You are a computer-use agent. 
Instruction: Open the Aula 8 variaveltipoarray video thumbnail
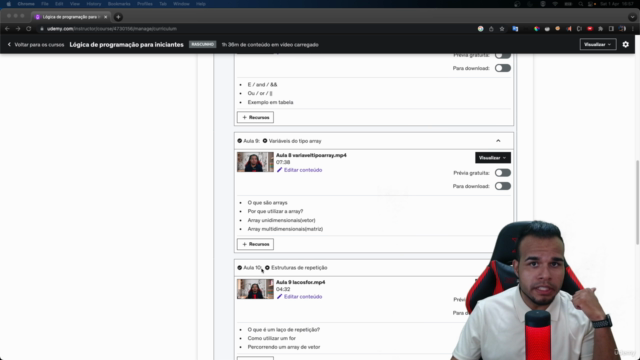coord(255,162)
